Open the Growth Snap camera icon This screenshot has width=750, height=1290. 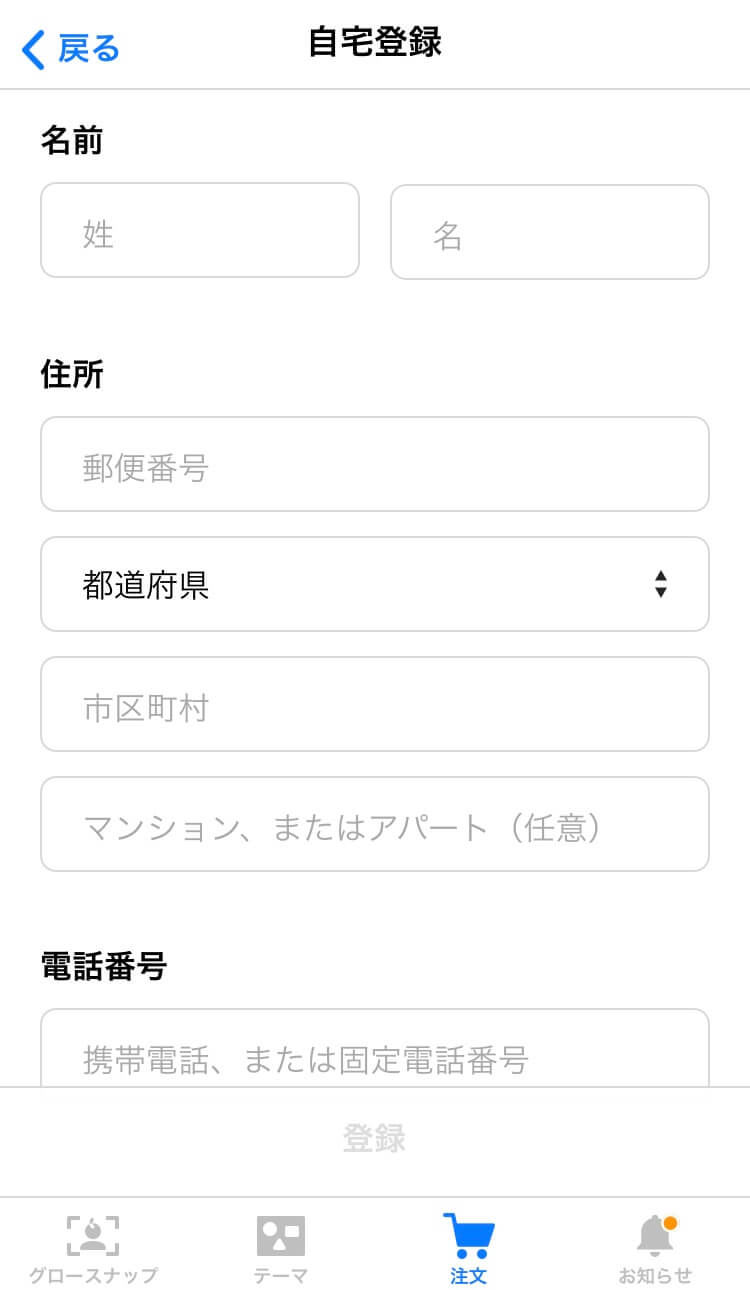(93, 1236)
